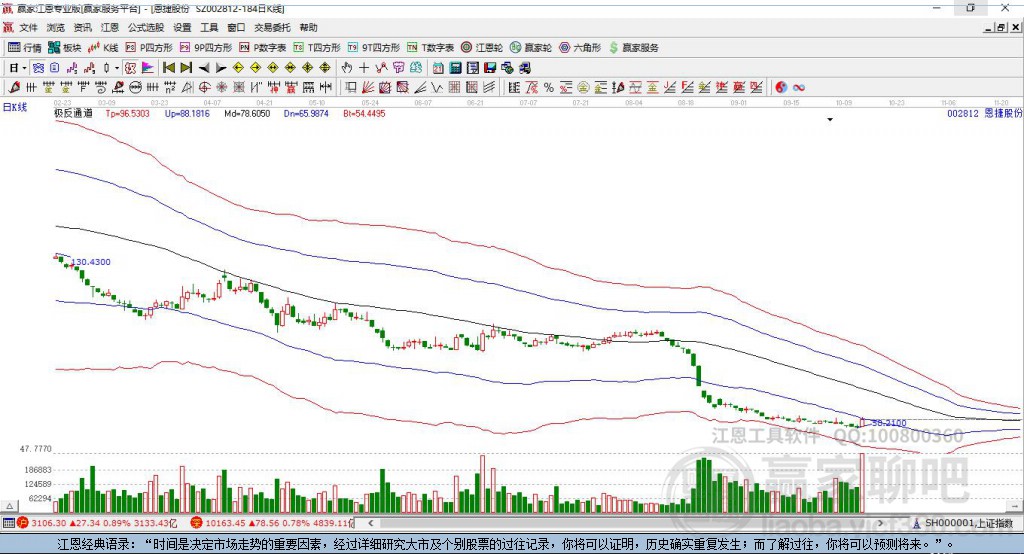The width and height of the screenshot is (1024, 554).
Task: Click the 130.4300 high price label
Action: click(x=91, y=262)
